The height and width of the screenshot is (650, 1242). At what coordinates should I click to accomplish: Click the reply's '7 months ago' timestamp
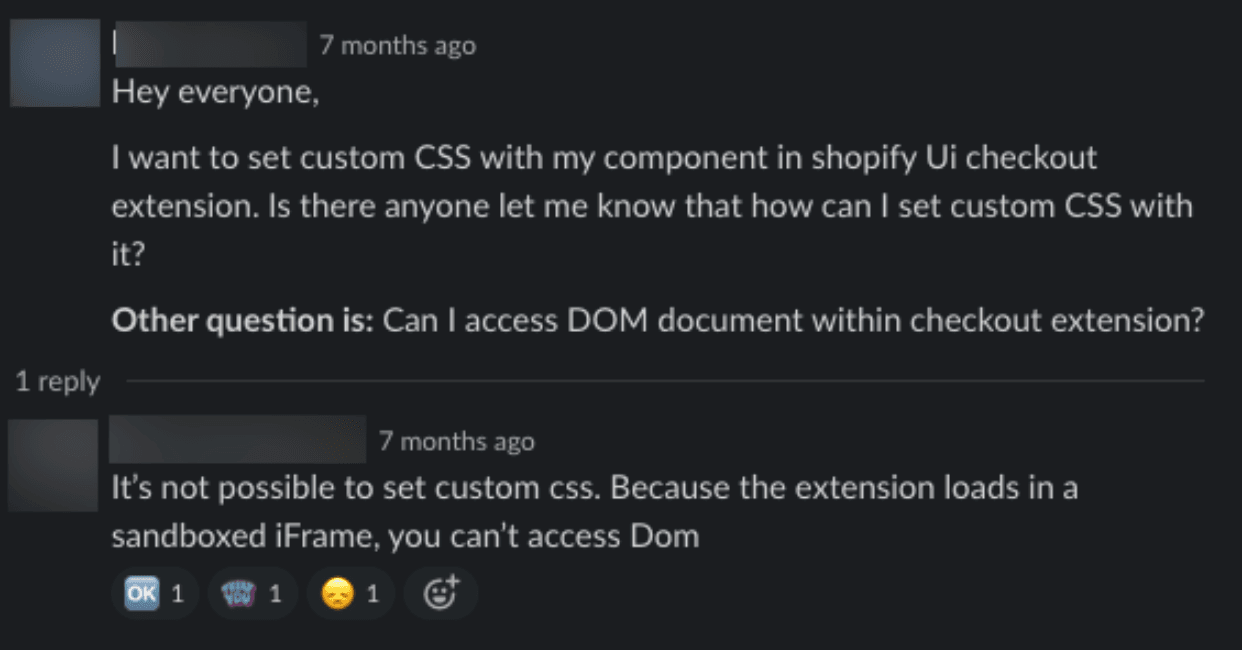(x=457, y=440)
